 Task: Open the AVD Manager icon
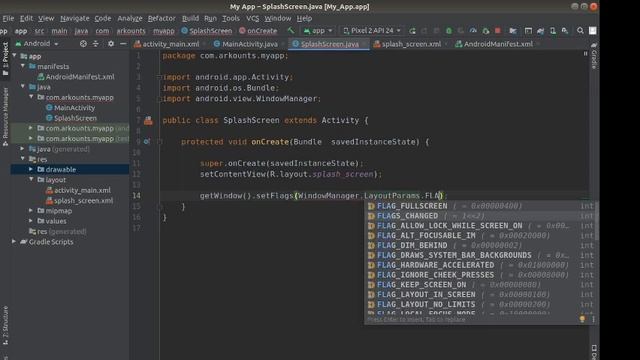click(553, 31)
